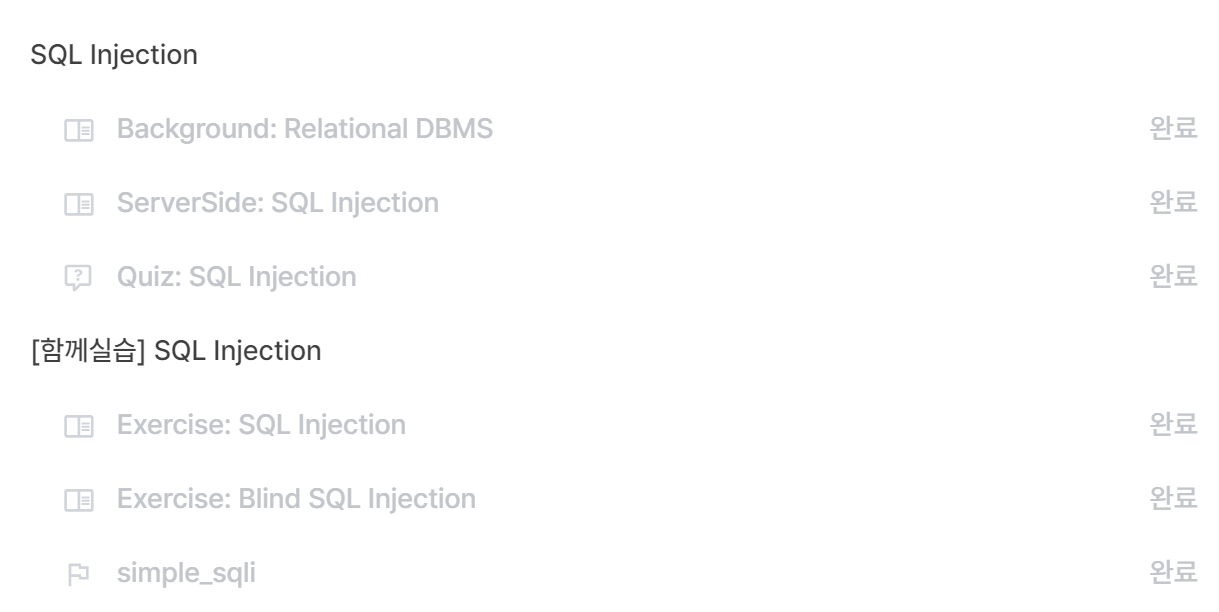Open Exercise: Blind SQL Injection lesson
Screen dimensions: 1219x612
tap(296, 498)
